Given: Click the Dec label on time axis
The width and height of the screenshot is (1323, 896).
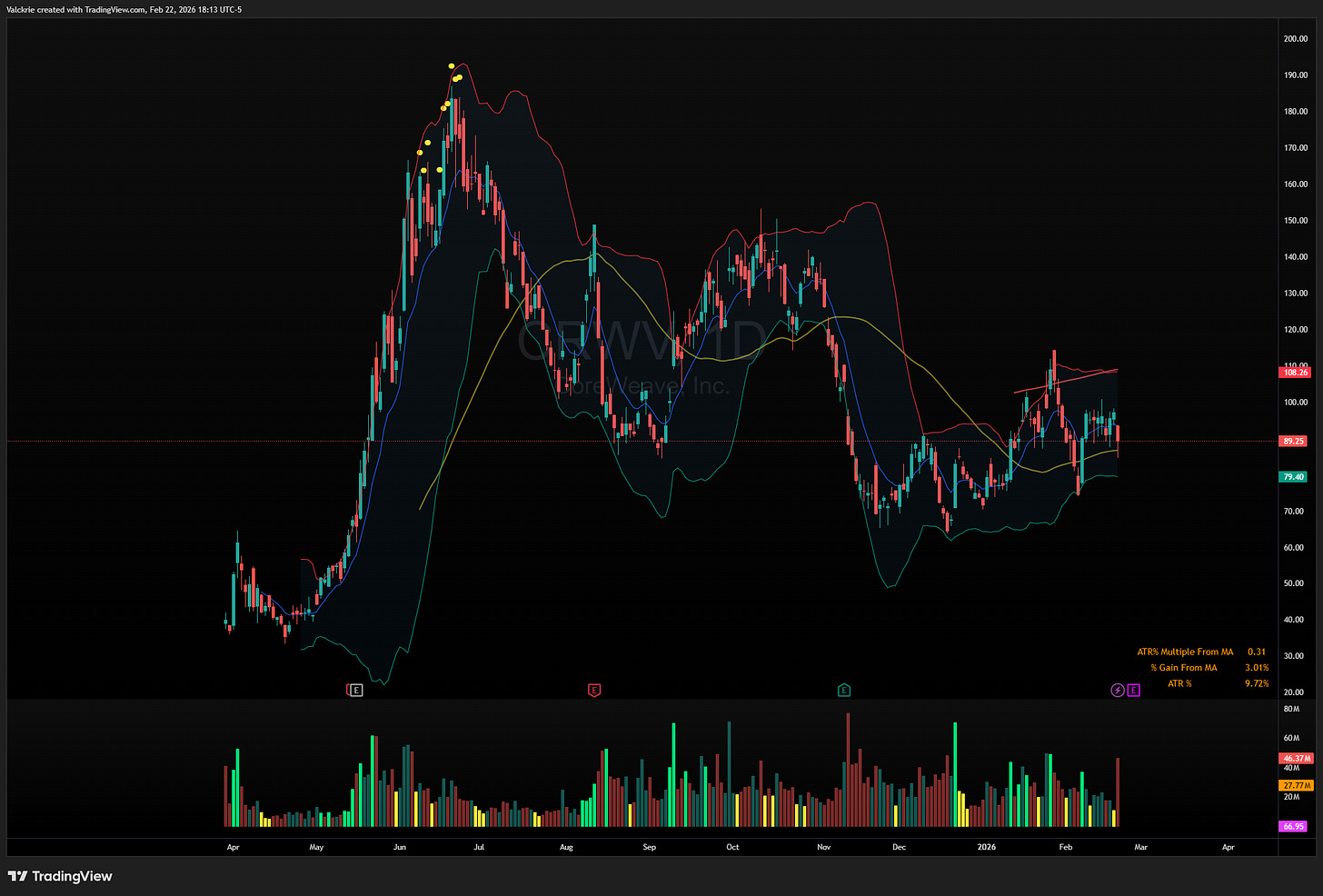Looking at the screenshot, I should (x=899, y=847).
